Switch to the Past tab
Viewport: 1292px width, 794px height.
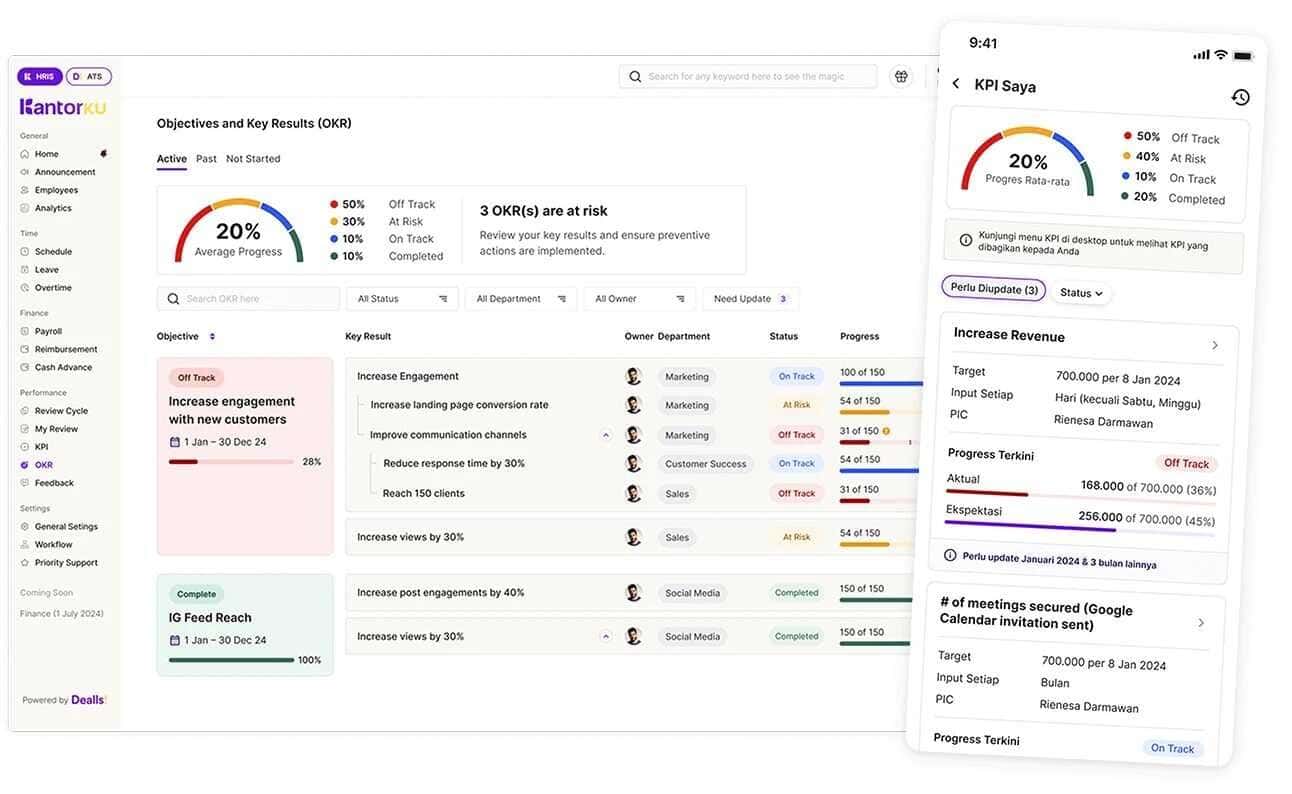click(206, 159)
